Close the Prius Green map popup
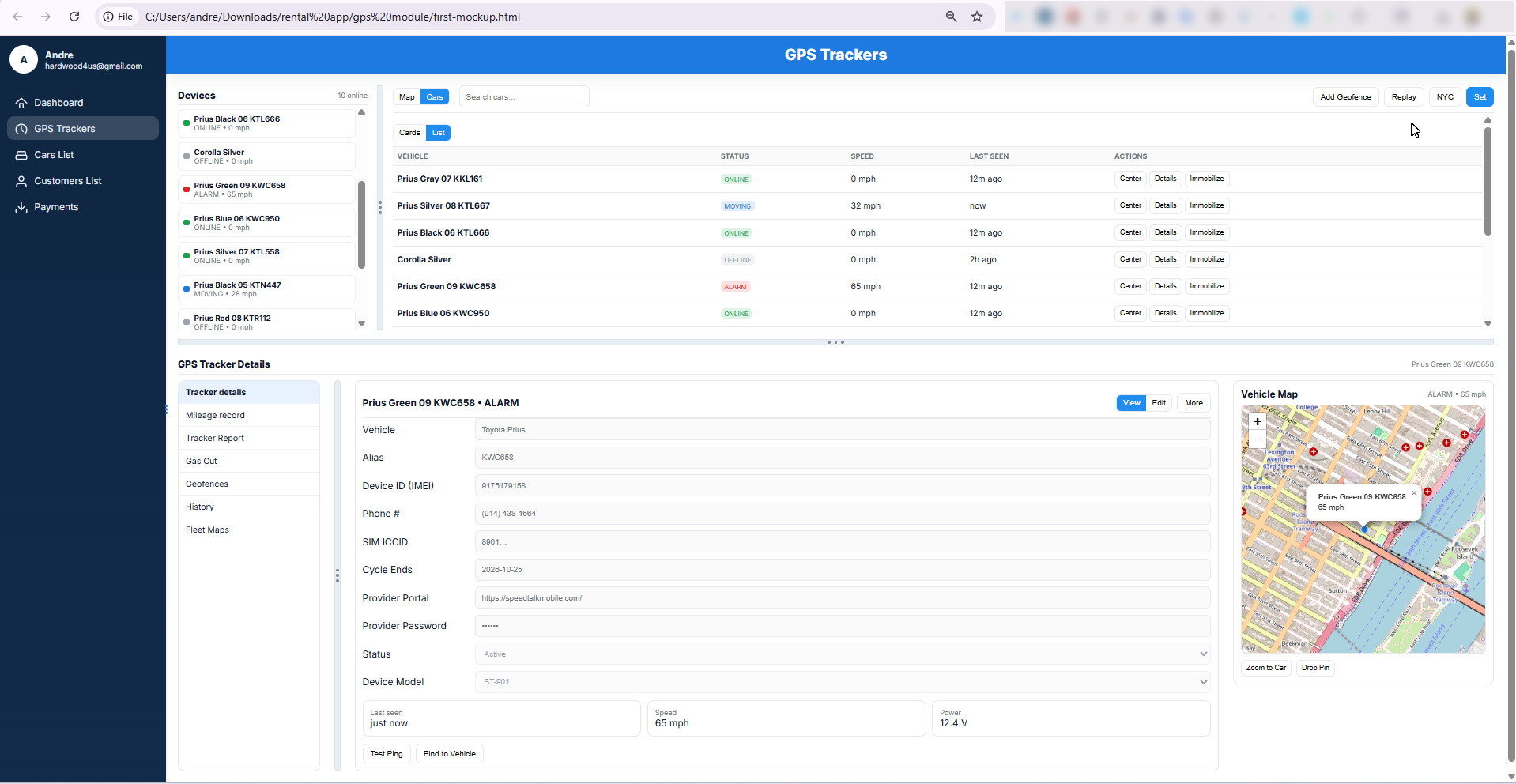The width and height of the screenshot is (1516, 784). (x=1414, y=493)
